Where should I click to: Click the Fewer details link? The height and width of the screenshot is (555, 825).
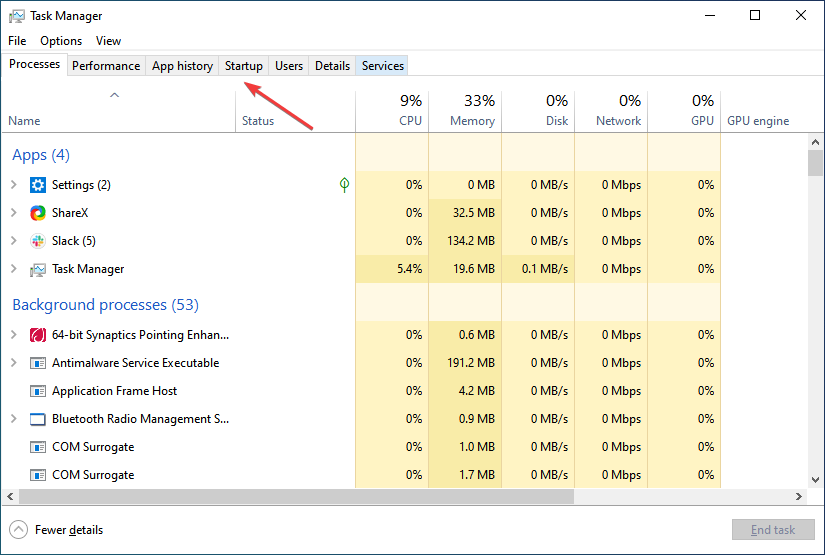(x=69, y=530)
